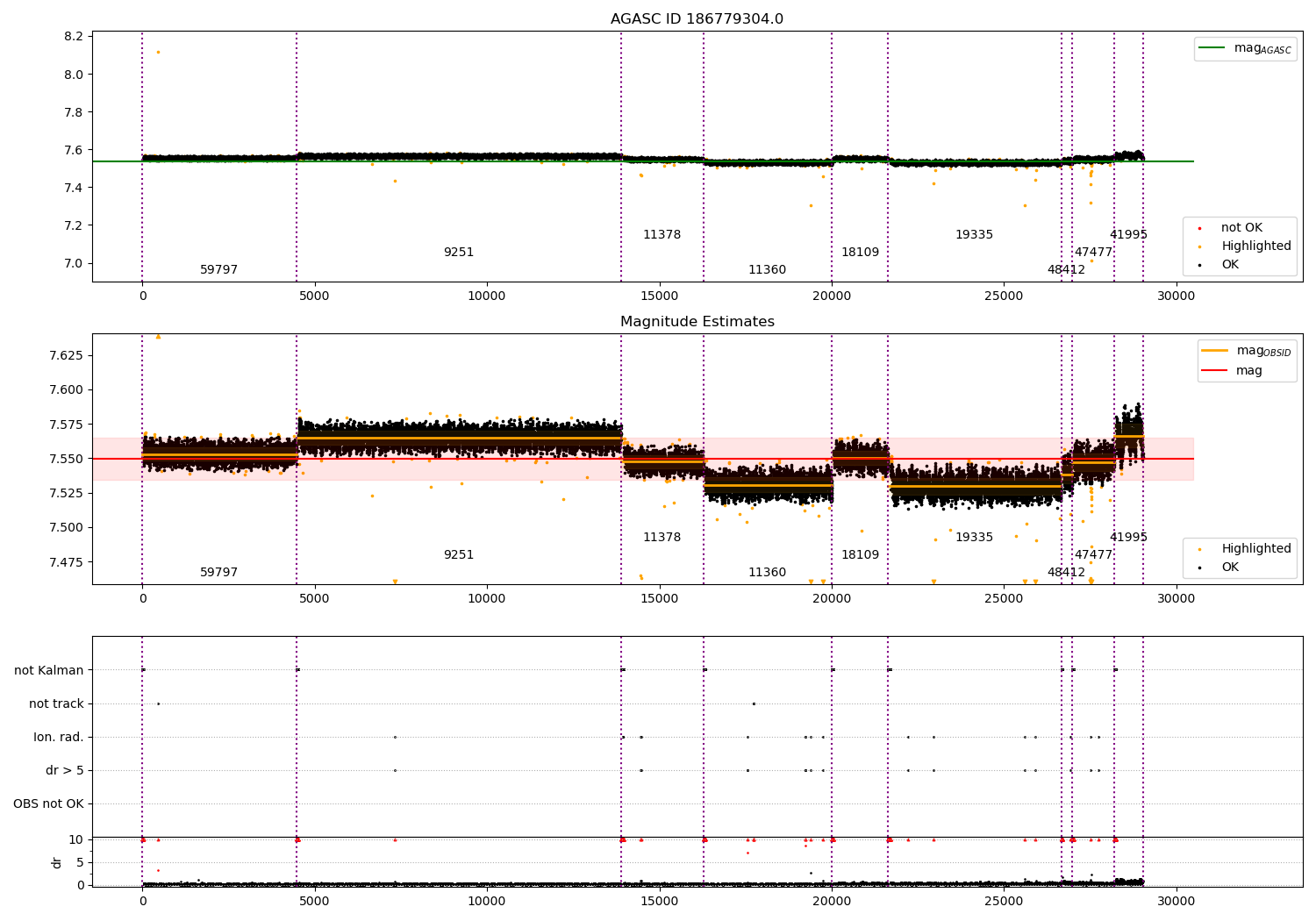Click y-axis tick 8.2 in top plot
The height and width of the screenshot is (921, 1316).
click(x=74, y=37)
